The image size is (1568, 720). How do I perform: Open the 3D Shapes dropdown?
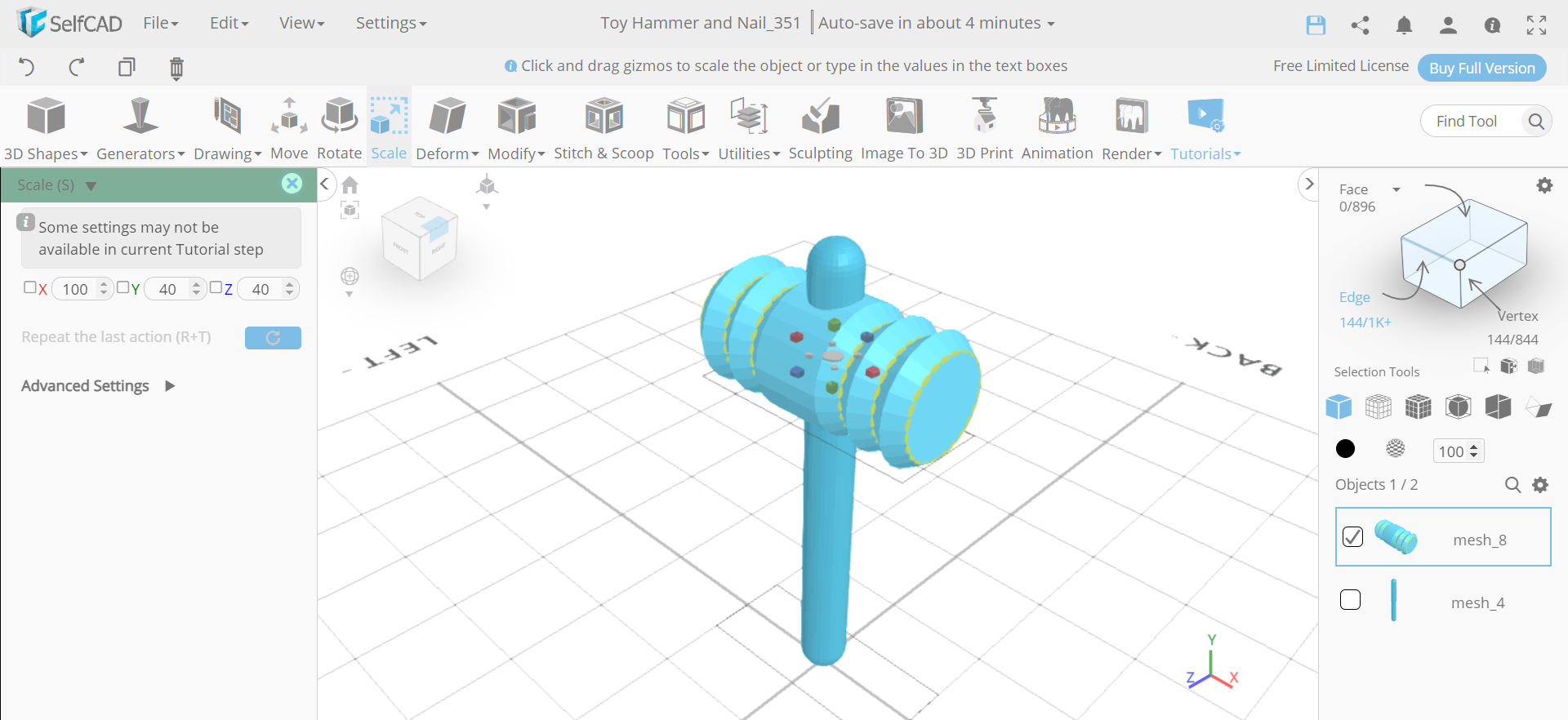tap(46, 128)
